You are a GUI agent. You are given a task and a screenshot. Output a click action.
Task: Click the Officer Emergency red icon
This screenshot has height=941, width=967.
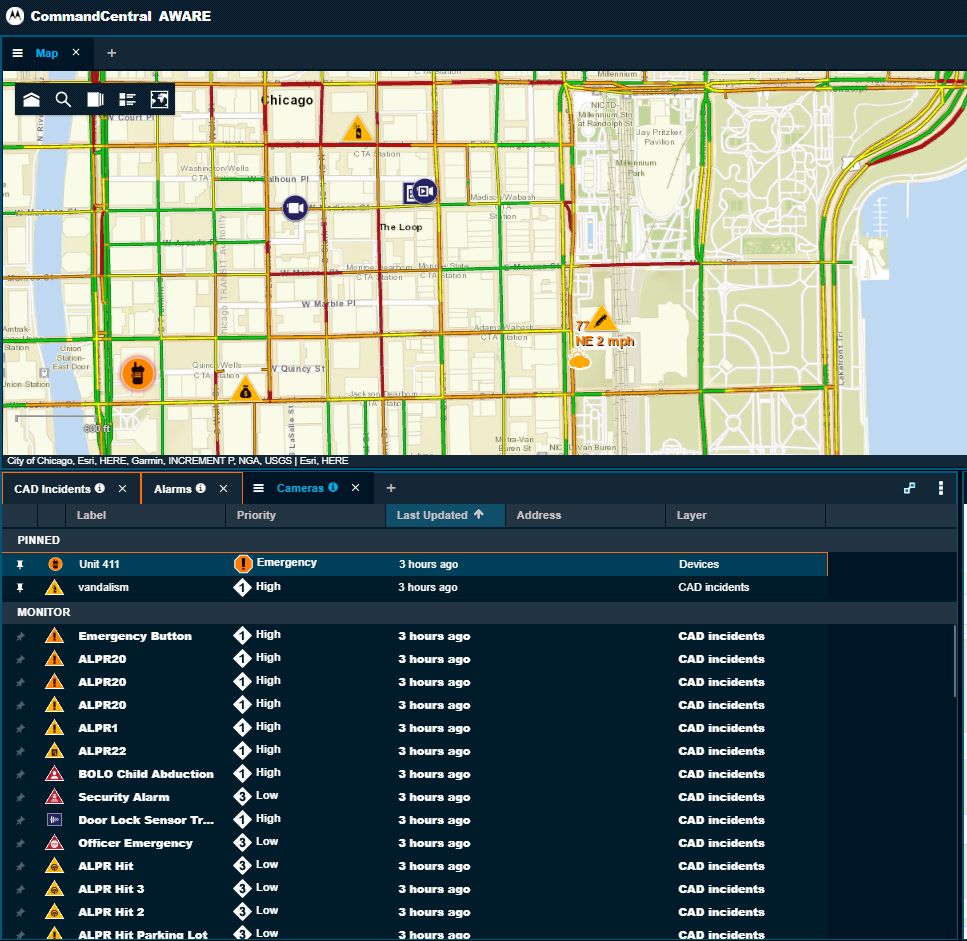(54, 842)
